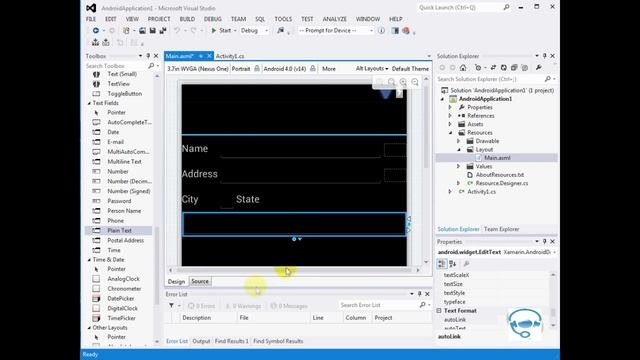Open the Output tab
The image size is (640, 360).
[x=201, y=341]
